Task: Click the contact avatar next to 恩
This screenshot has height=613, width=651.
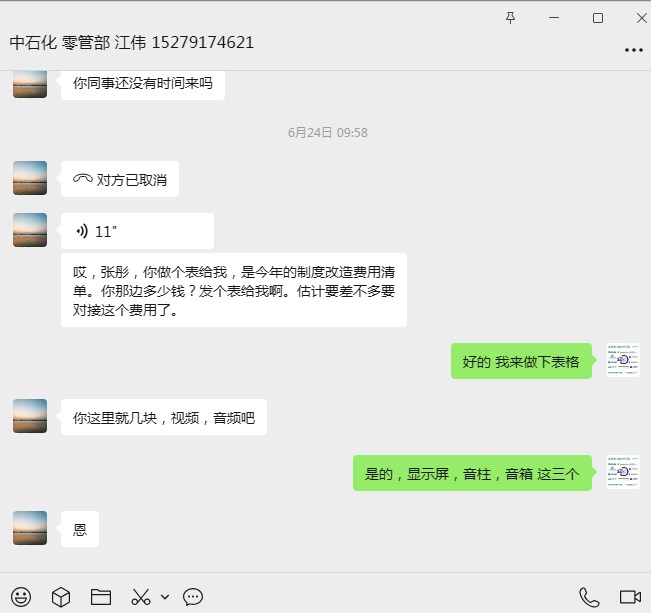Action: click(x=30, y=528)
